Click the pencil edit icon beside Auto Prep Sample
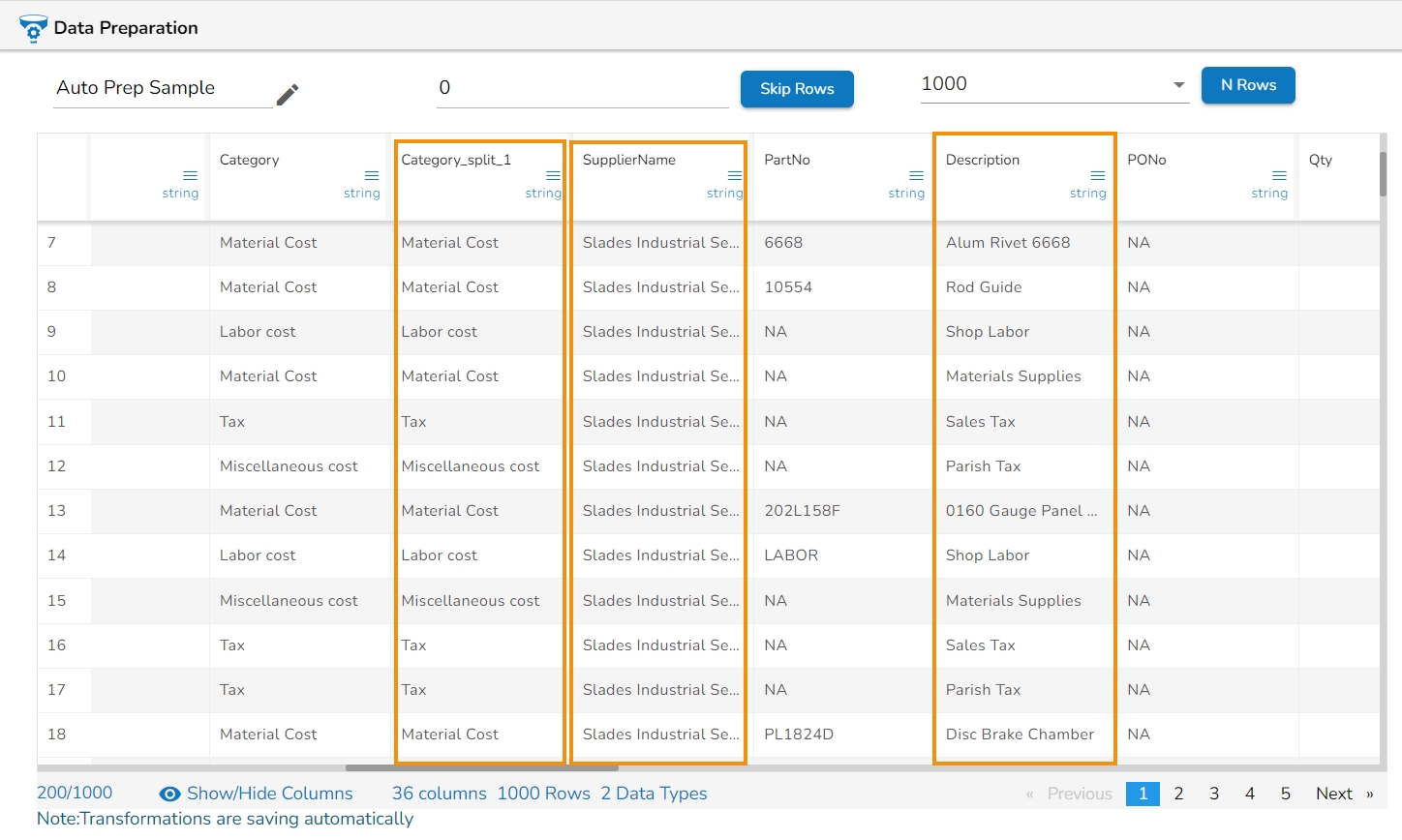1402x840 pixels. (x=288, y=94)
